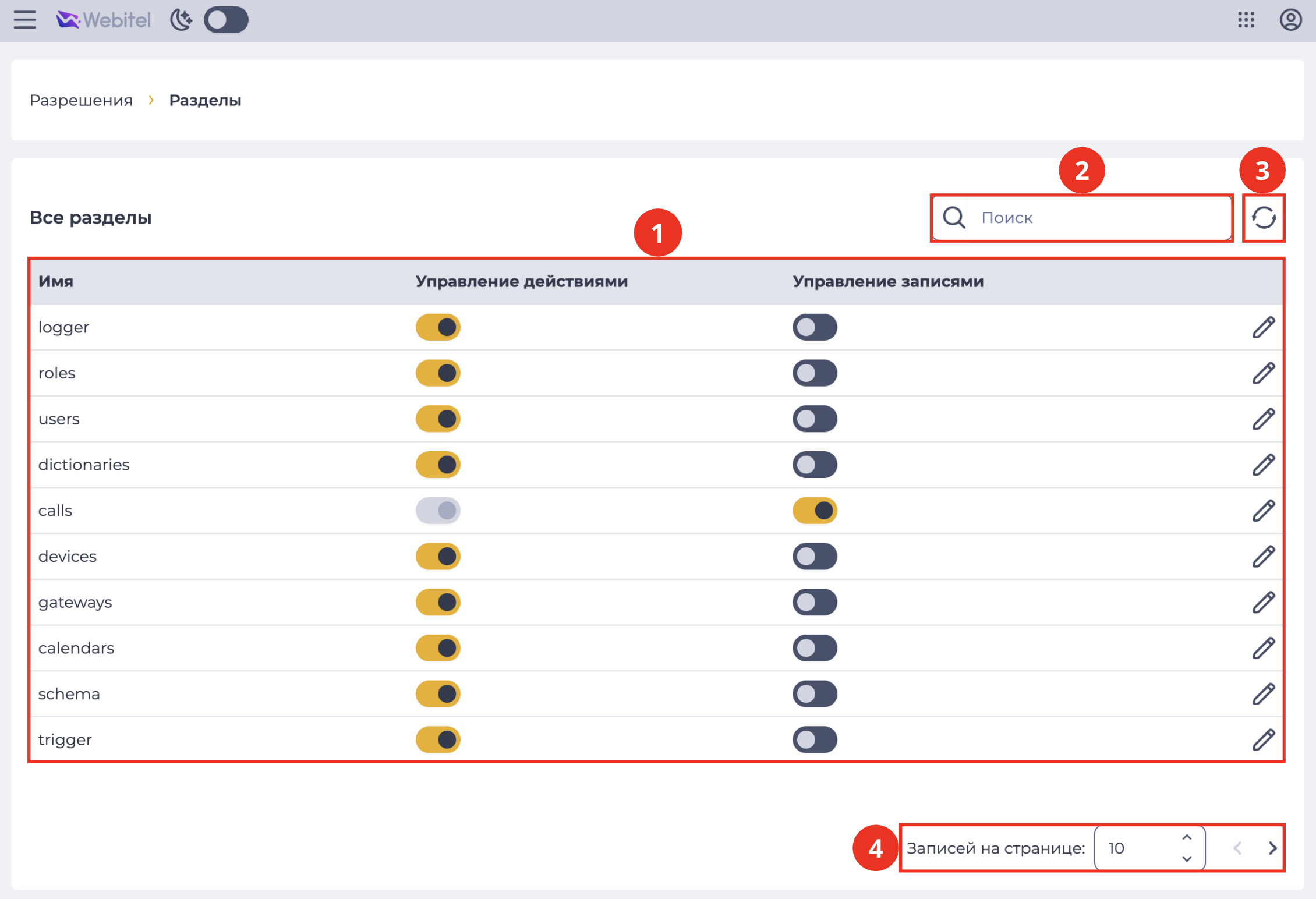Click the records per page field
Image resolution: width=1316 pixels, height=899 pixels.
tap(1149, 848)
